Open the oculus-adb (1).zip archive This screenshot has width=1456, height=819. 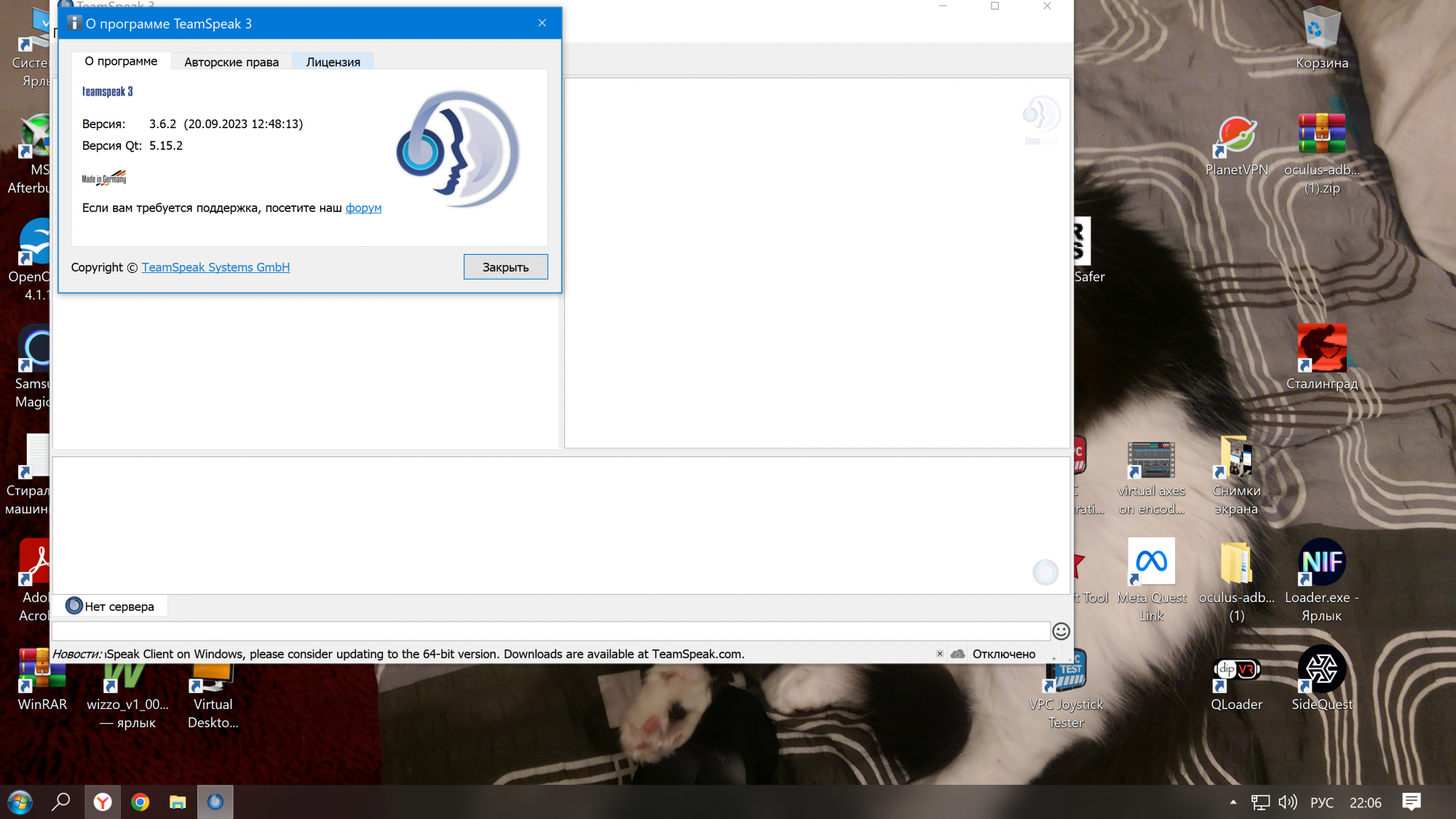tap(1322, 154)
